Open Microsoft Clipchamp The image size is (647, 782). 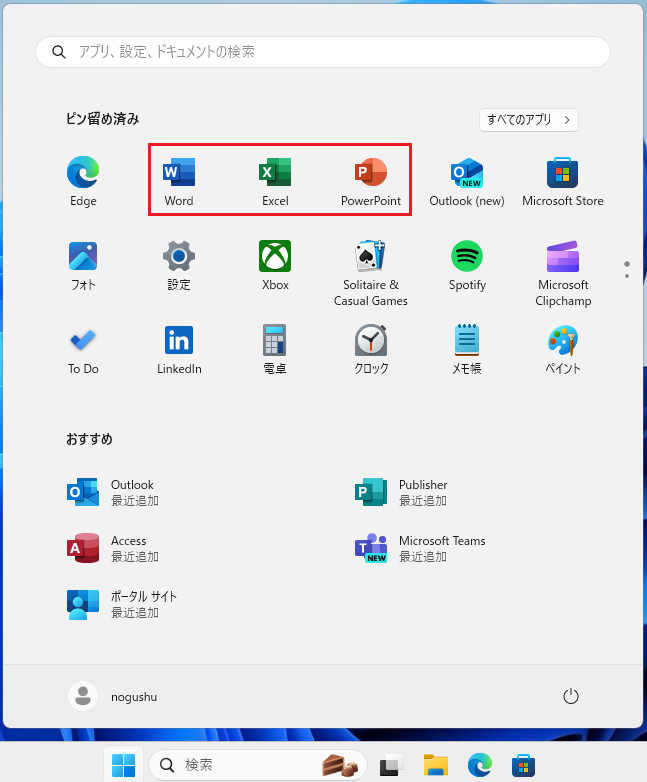(563, 273)
